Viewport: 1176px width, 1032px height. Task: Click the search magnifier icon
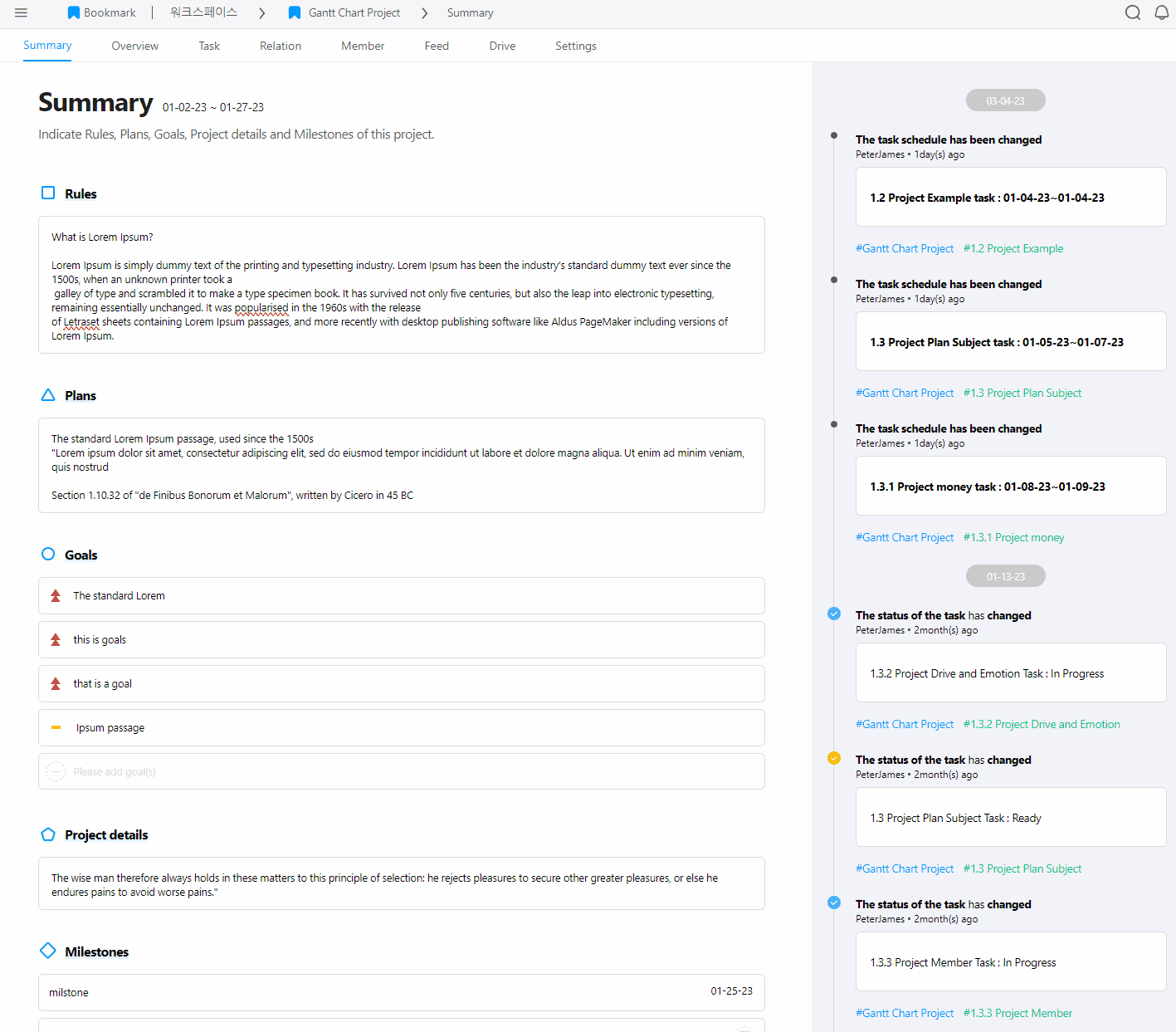1132,12
